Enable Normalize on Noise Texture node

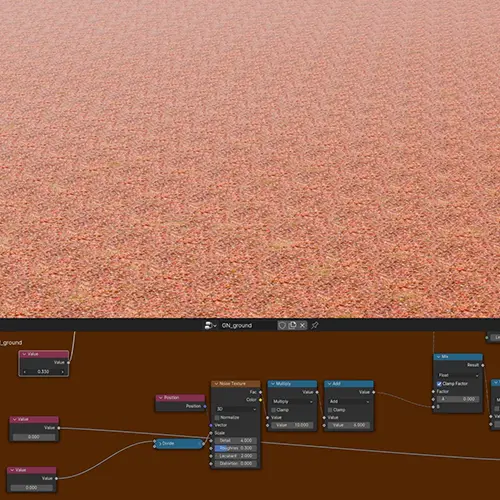217,417
